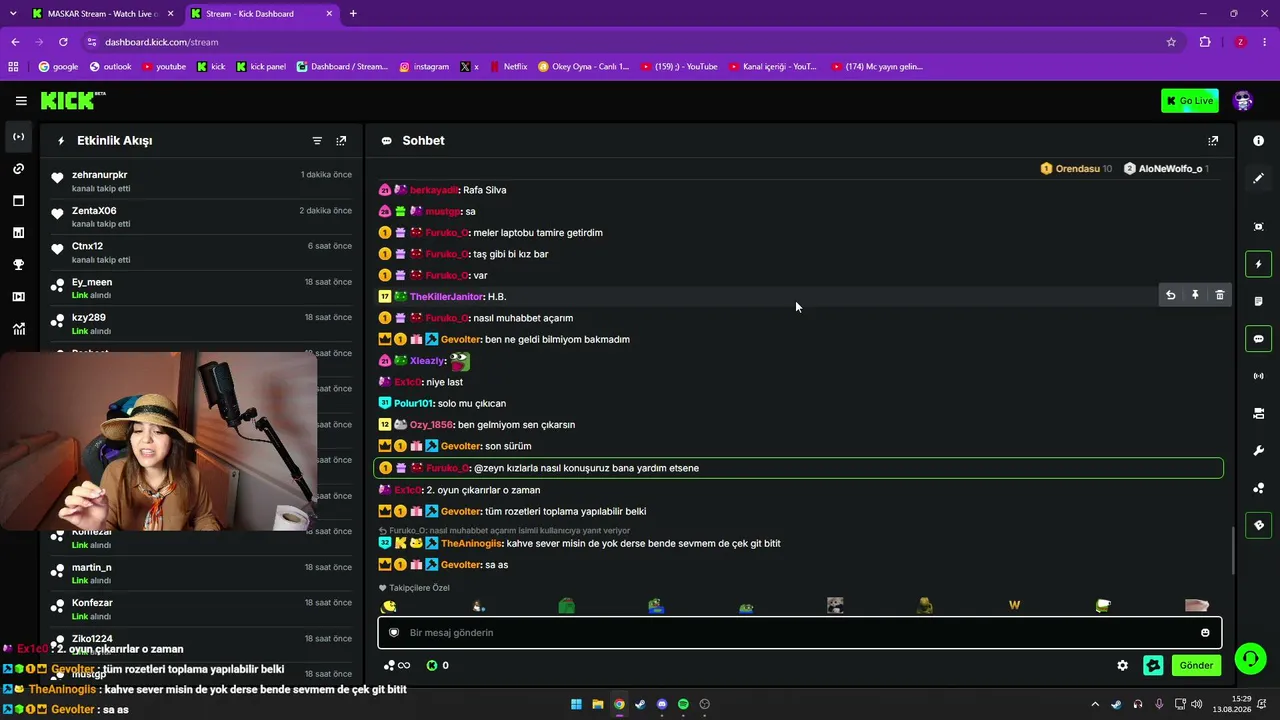Open the emoji picker in message box
Image resolution: width=1280 pixels, height=720 pixels.
(1205, 633)
